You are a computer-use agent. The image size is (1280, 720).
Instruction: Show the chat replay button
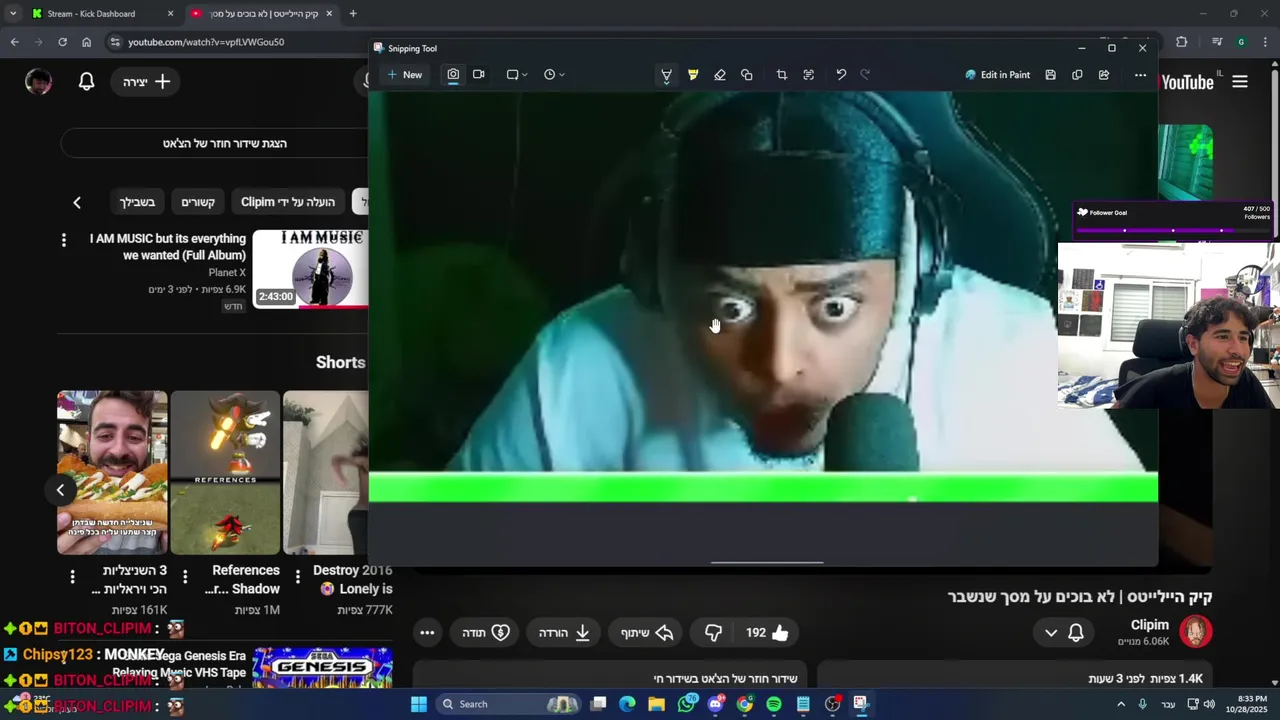point(224,143)
